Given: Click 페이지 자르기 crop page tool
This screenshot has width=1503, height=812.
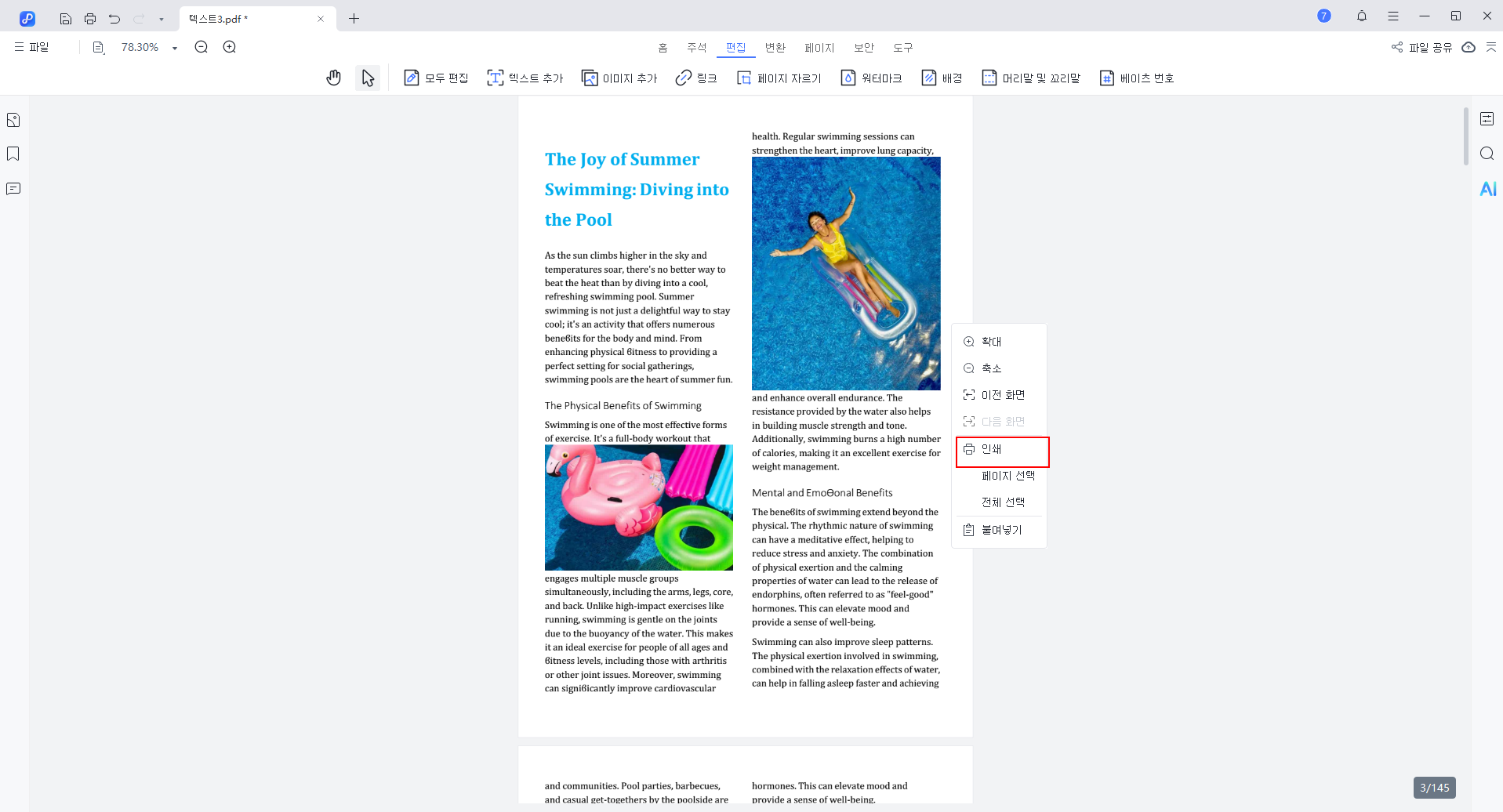Looking at the screenshot, I should [x=779, y=78].
